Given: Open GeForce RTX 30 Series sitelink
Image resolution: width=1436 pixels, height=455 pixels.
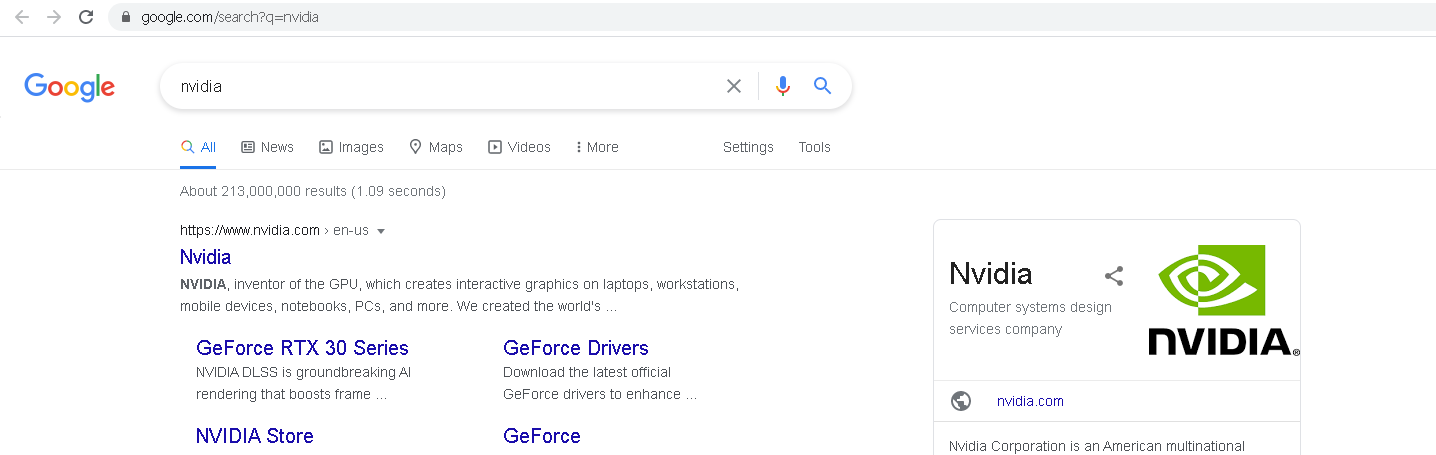Looking at the screenshot, I should [302, 348].
